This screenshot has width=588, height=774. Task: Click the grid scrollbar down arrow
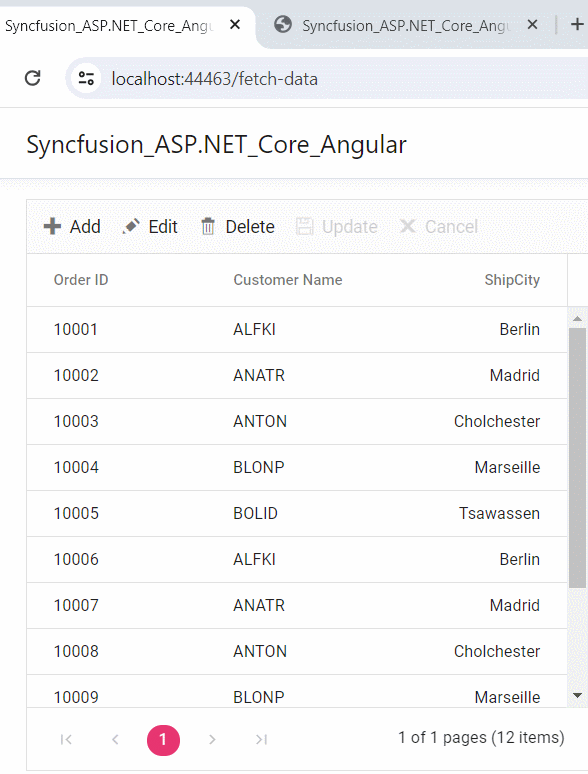577,696
